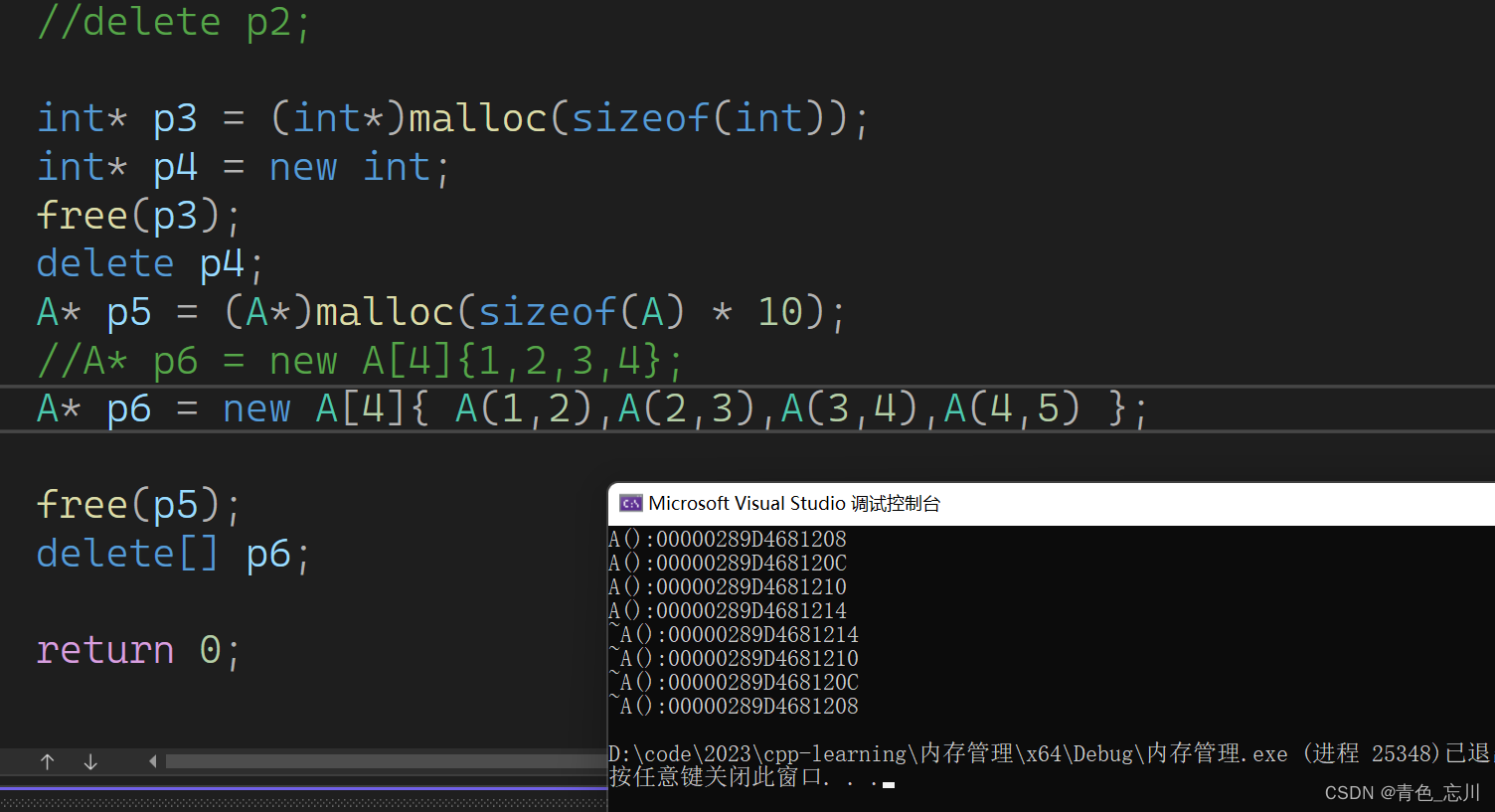Click console output 'A():00000289D4681210'

[728, 586]
